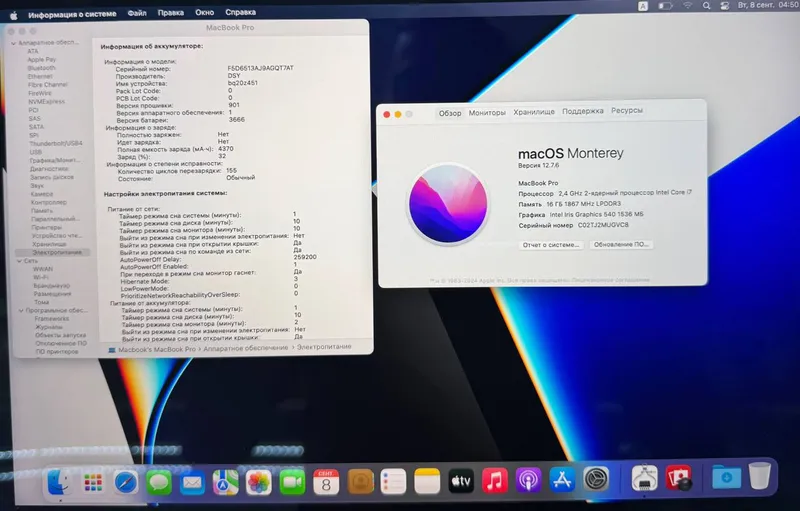The image size is (800, 511).
Task: Click Spotlight search icon in menu bar
Action: pyautogui.click(x=706, y=6)
